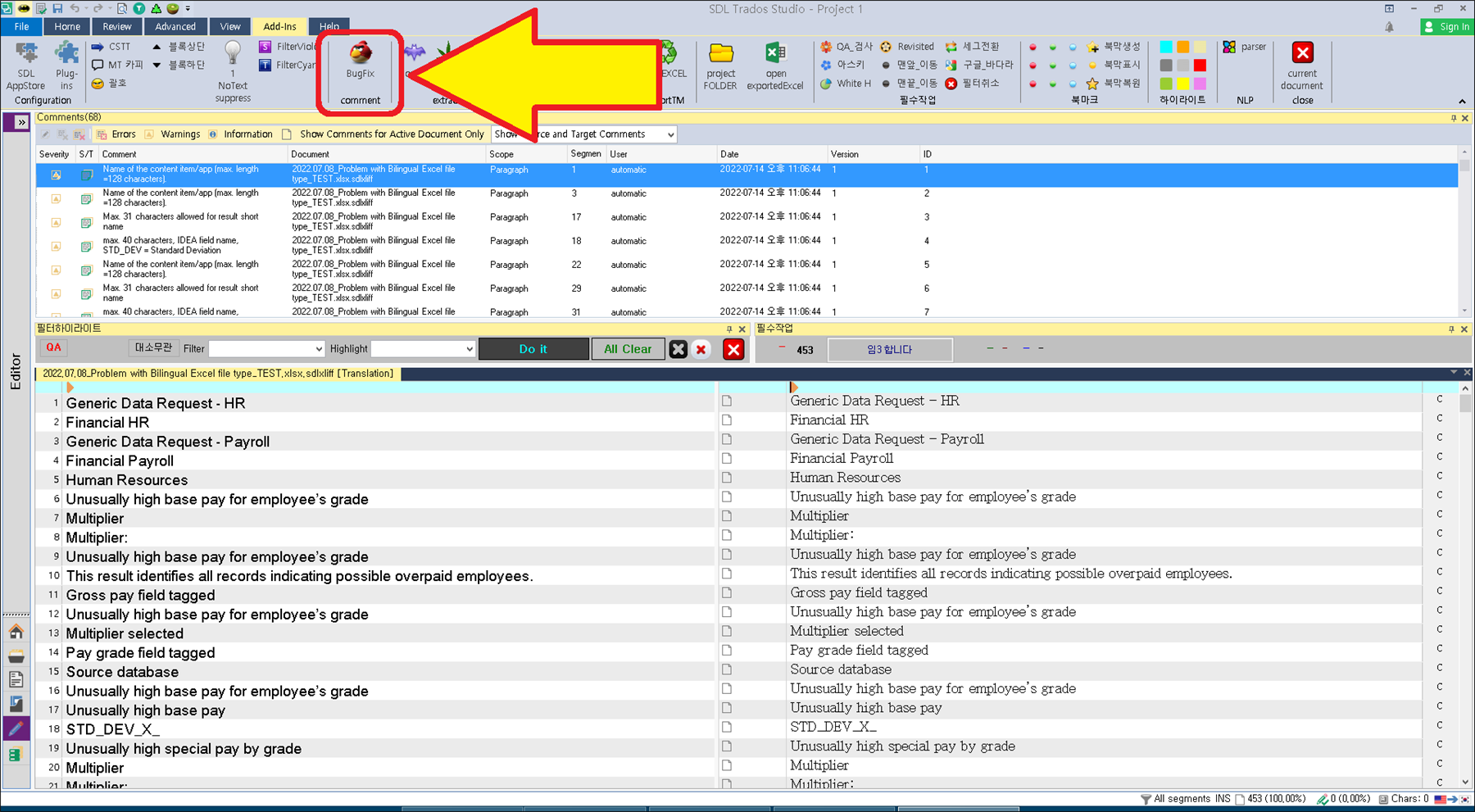Open the Filter combo box
The height and width of the screenshot is (812, 1475).
(266, 349)
